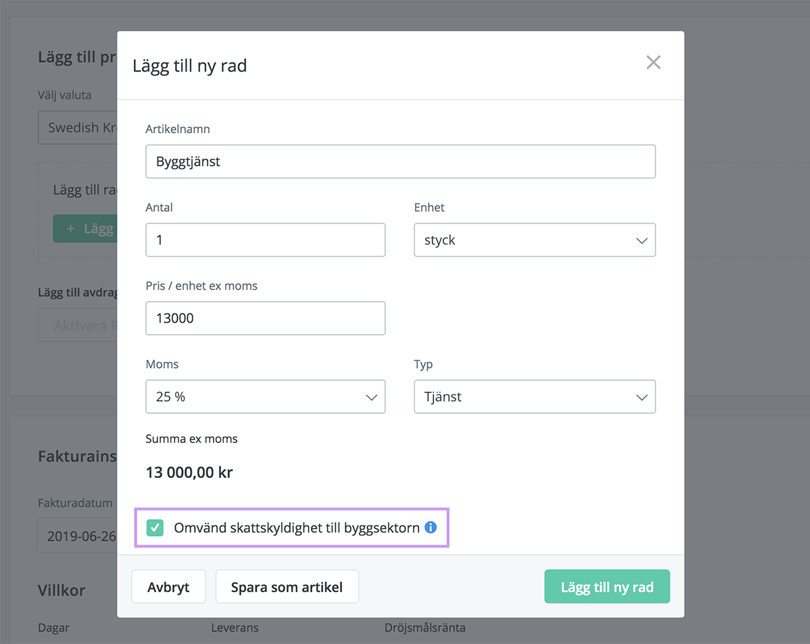Screen dimensions: 810x644
Task: Click the Omvänd skattskyldighet label text
Action: click(296, 527)
